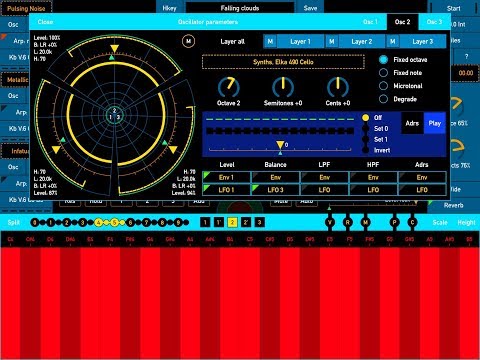Open the HPF Env selector

(x=373, y=177)
